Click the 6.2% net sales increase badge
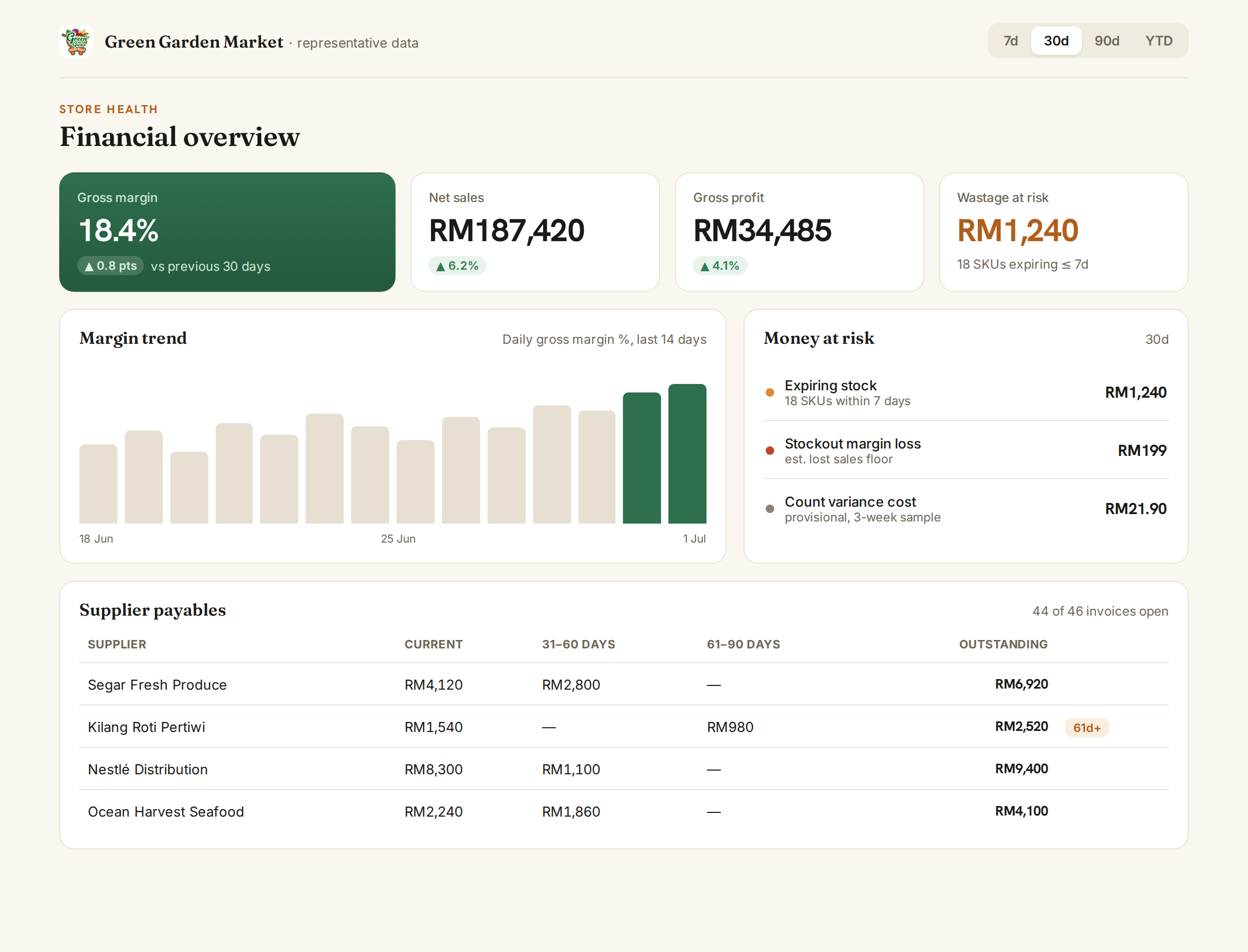Screen dimensions: 1248x952 [457, 266]
